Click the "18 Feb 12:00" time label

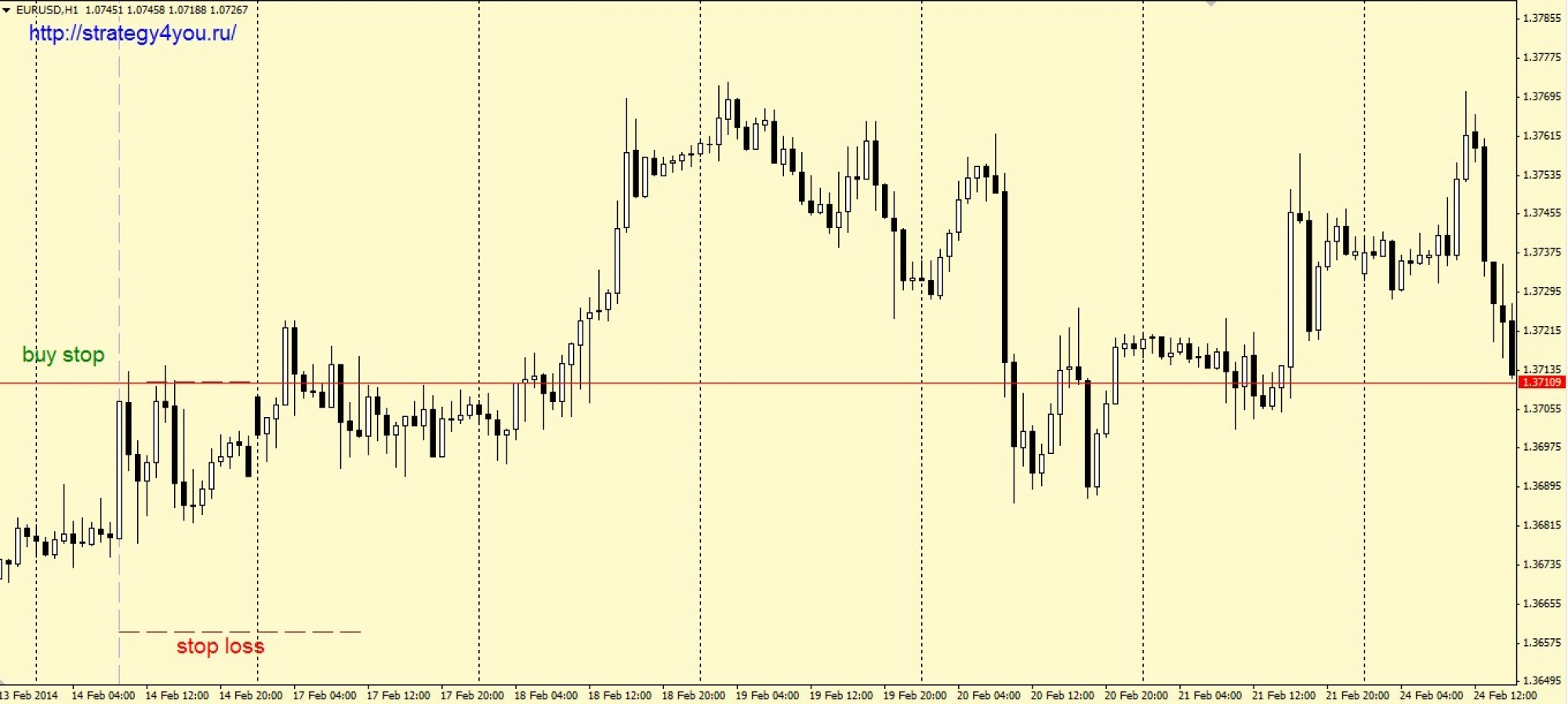tap(619, 695)
